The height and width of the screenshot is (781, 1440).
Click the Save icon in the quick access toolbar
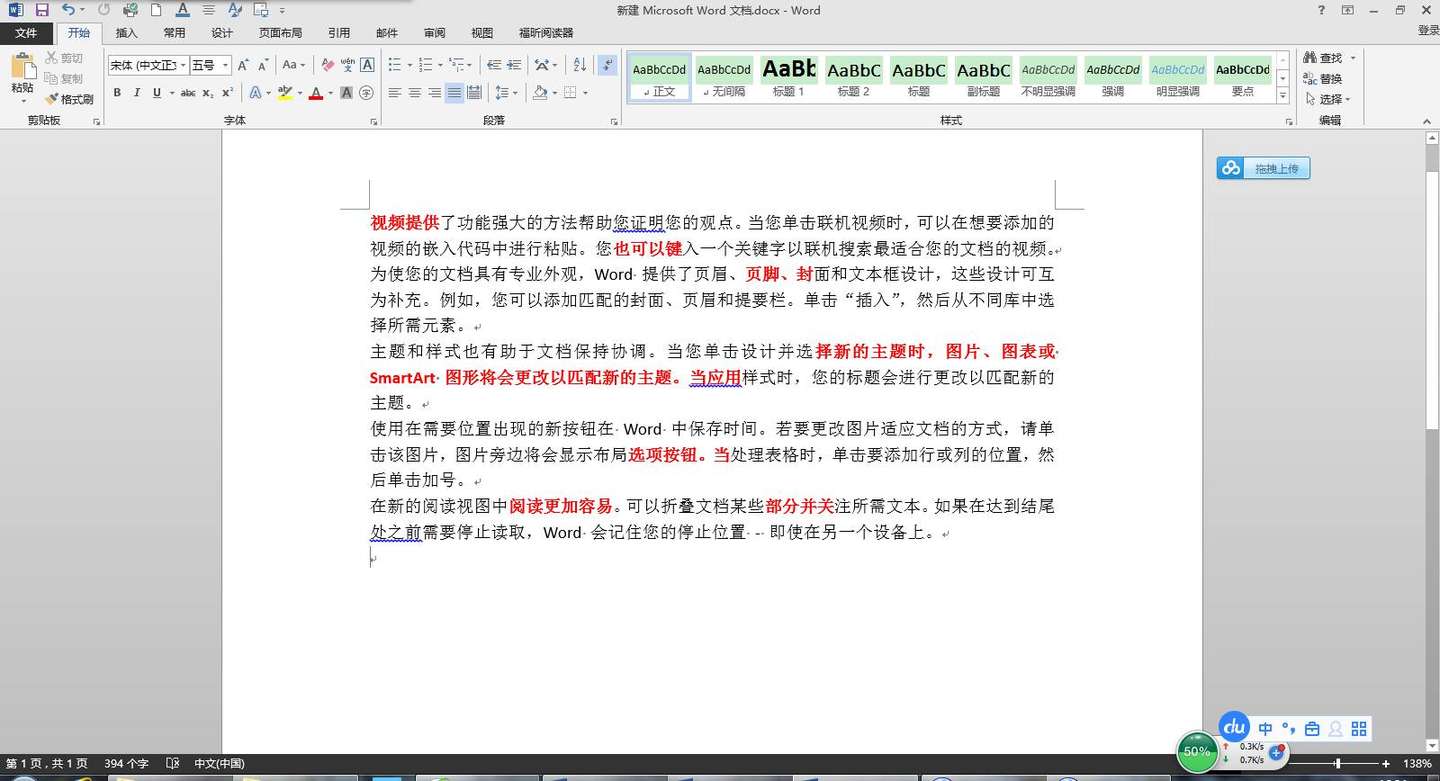click(x=42, y=10)
